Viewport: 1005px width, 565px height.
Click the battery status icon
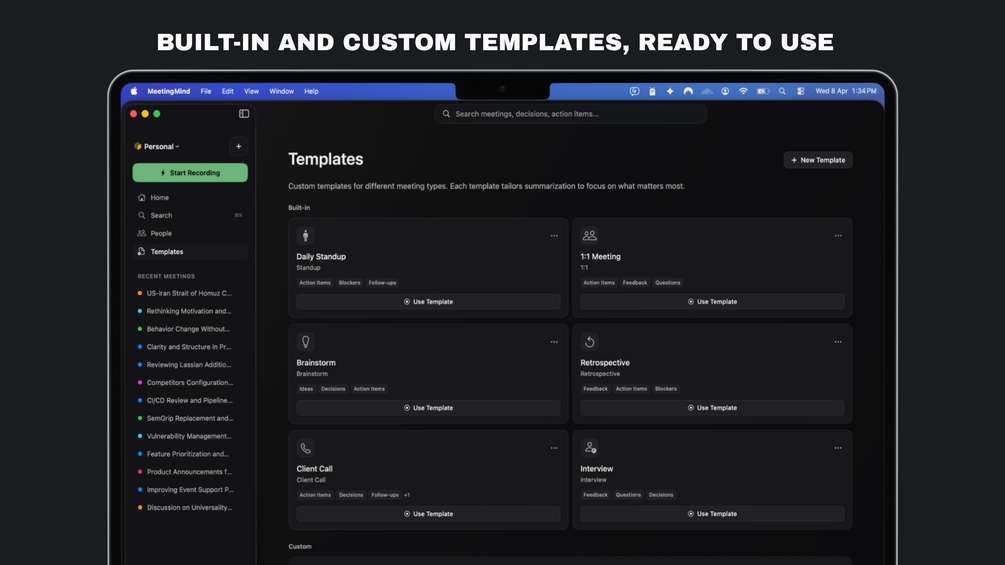point(763,92)
